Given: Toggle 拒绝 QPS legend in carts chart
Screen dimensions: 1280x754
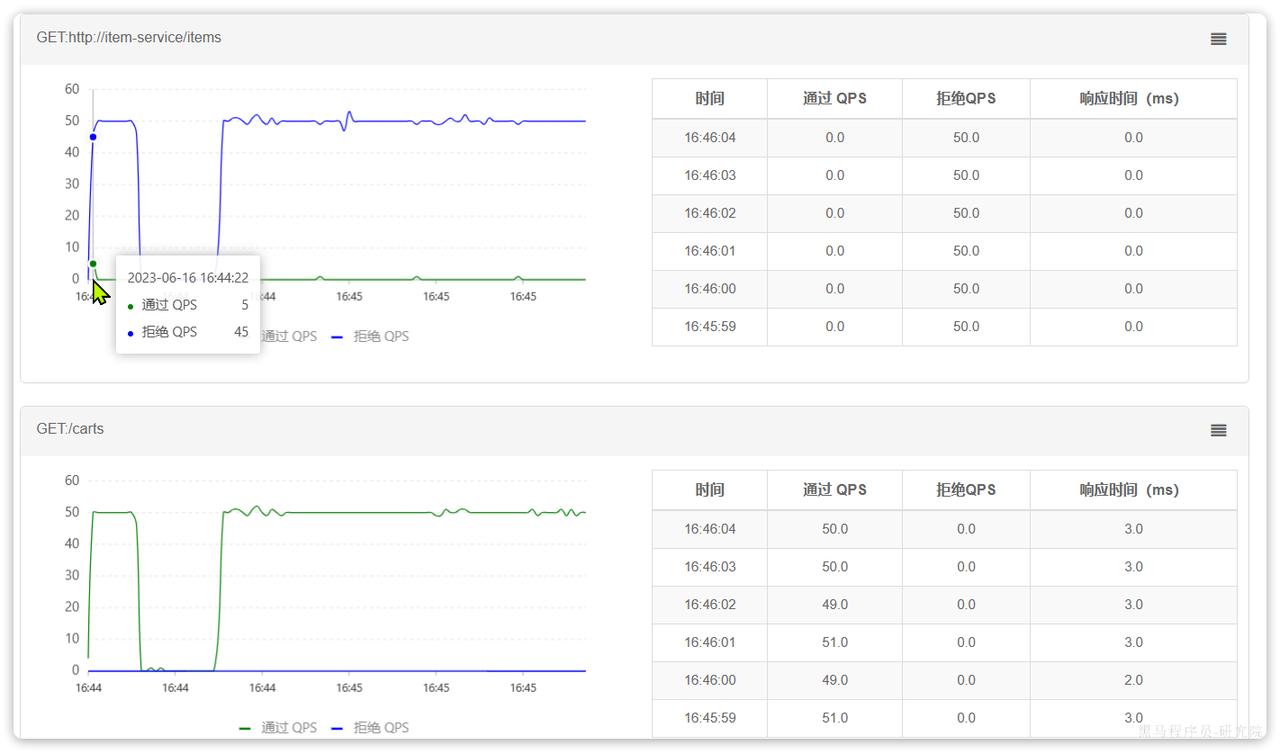Looking at the screenshot, I should [371, 727].
